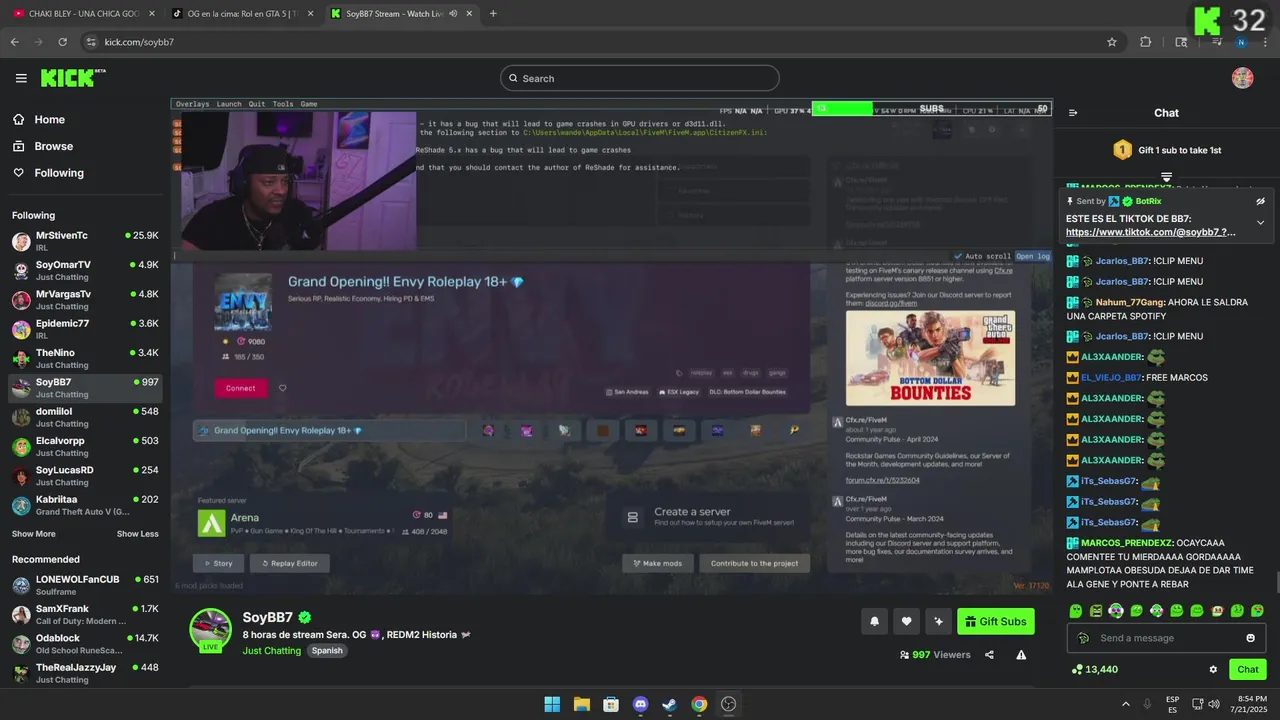Click the Kick search box
Image resolution: width=1280 pixels, height=720 pixels.
click(x=640, y=78)
